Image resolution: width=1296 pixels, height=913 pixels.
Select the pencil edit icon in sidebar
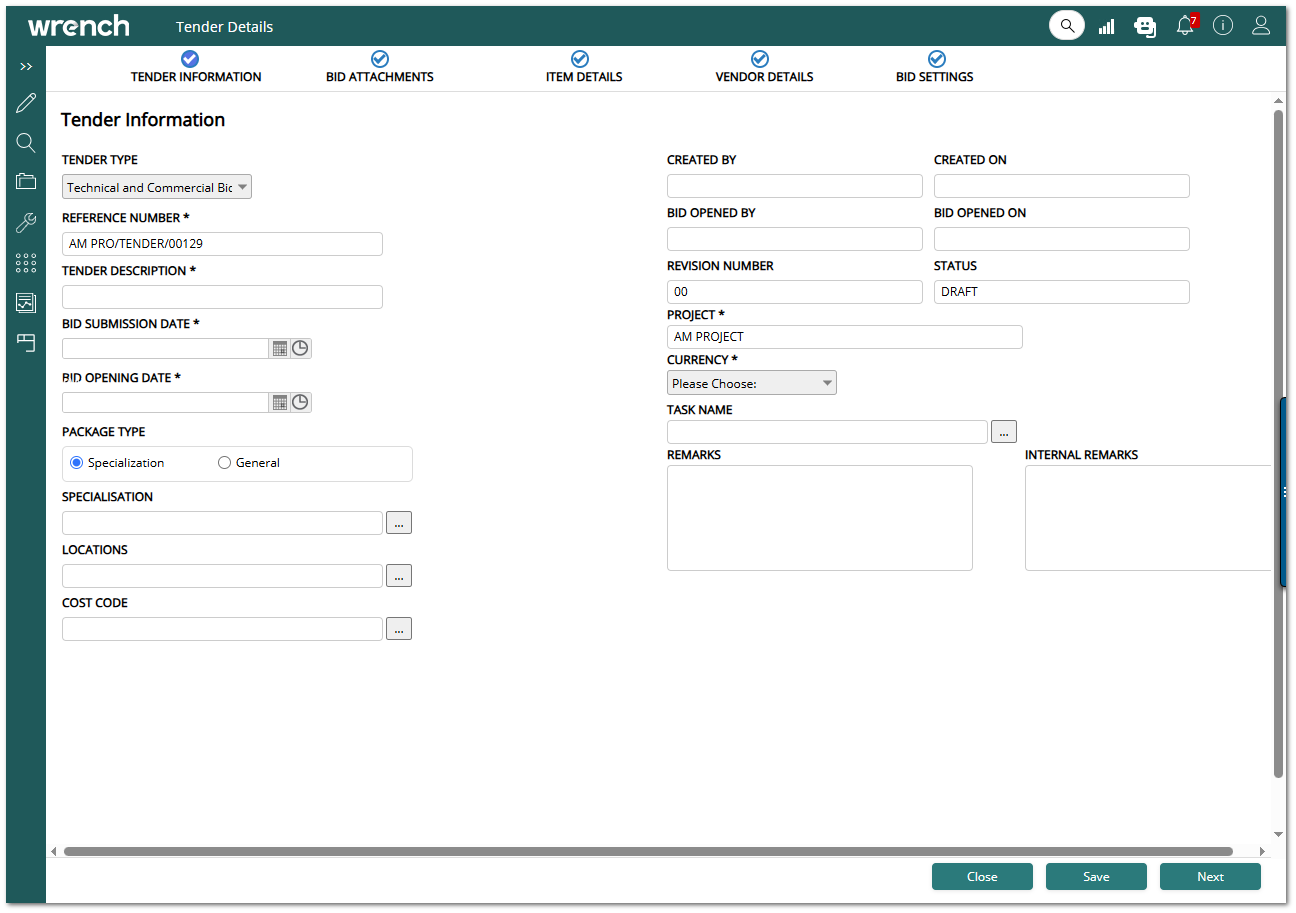(26, 103)
